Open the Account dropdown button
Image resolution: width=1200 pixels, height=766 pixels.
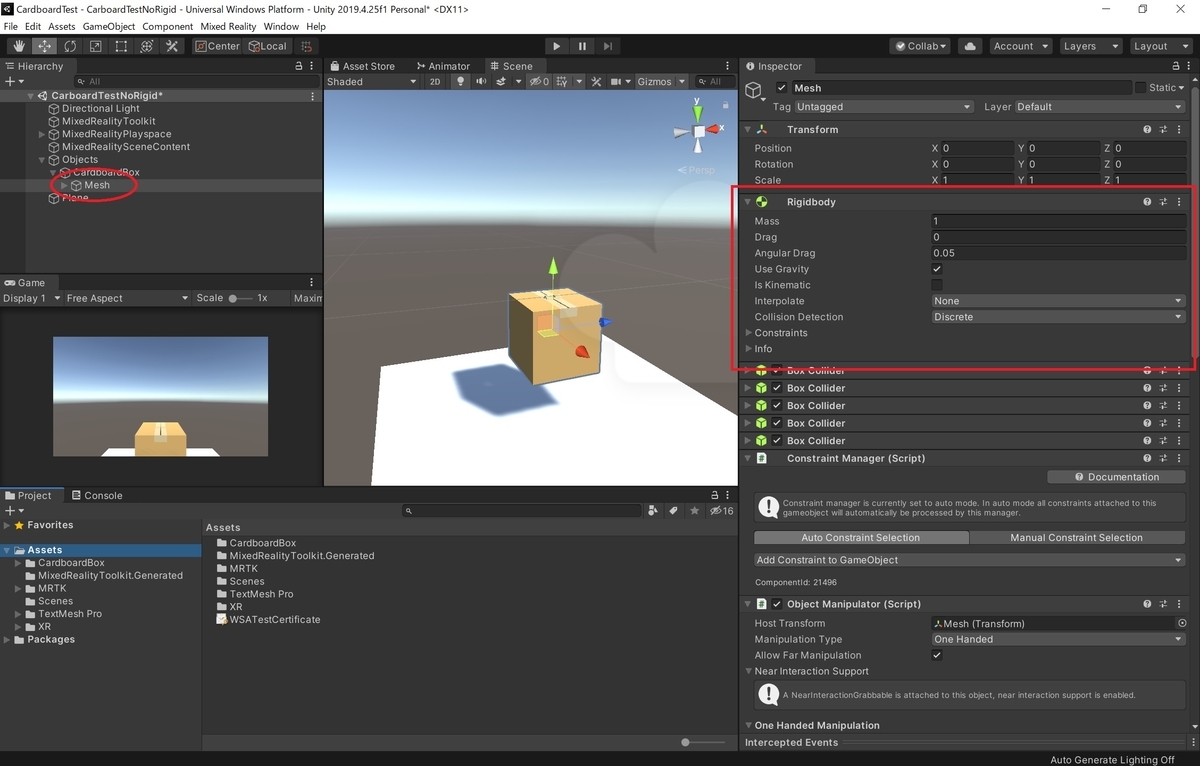tap(1019, 46)
